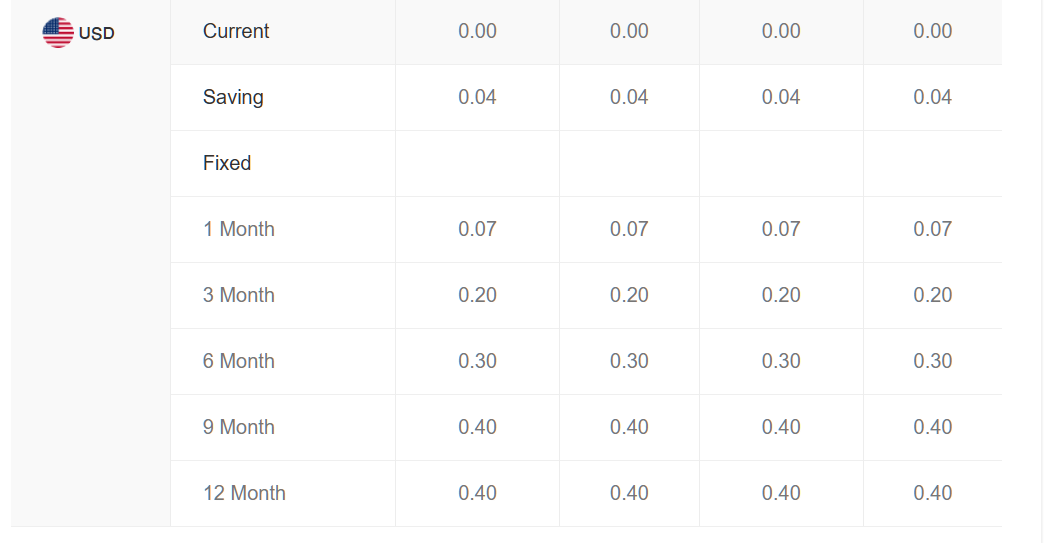This screenshot has width=1050, height=543.
Task: Click second-column Saving rate 0.04
Action: click(x=629, y=97)
